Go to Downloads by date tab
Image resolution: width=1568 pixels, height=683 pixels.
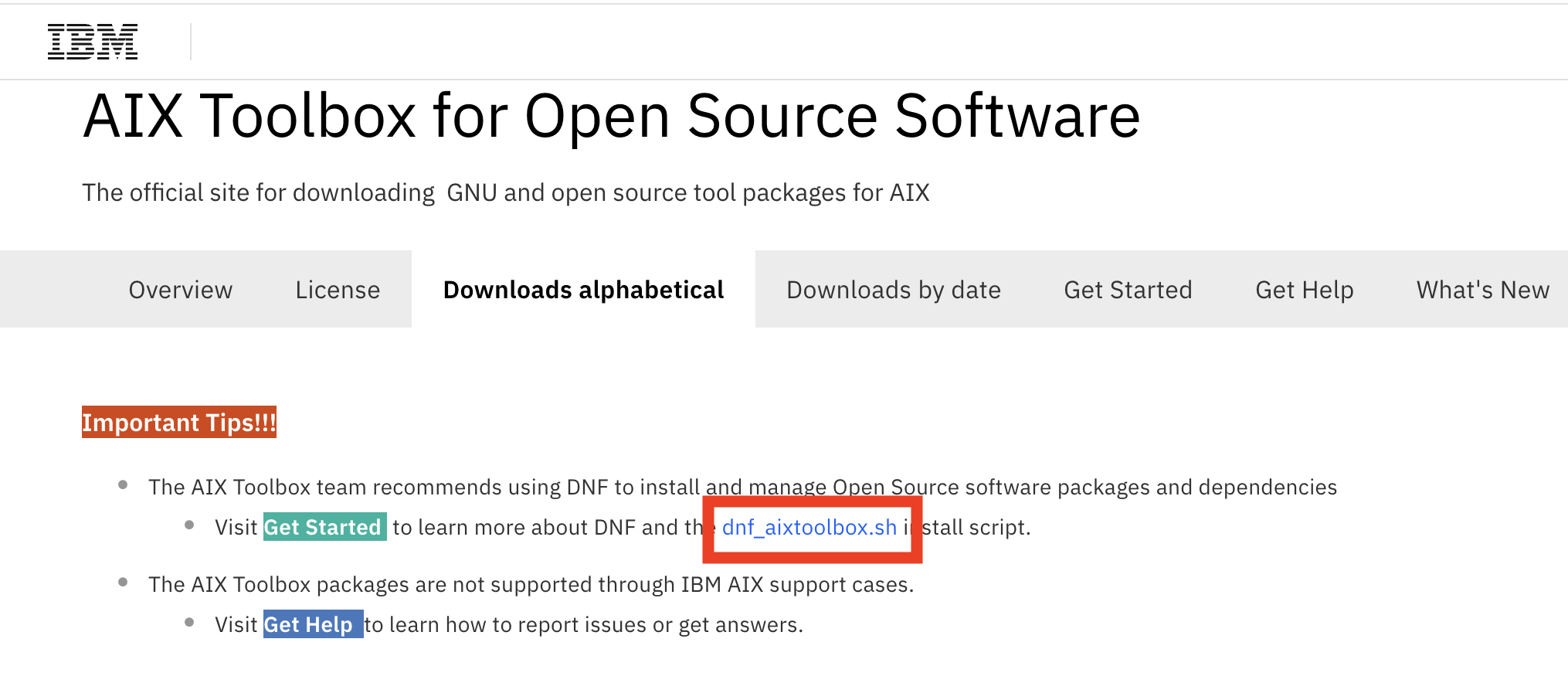(894, 290)
